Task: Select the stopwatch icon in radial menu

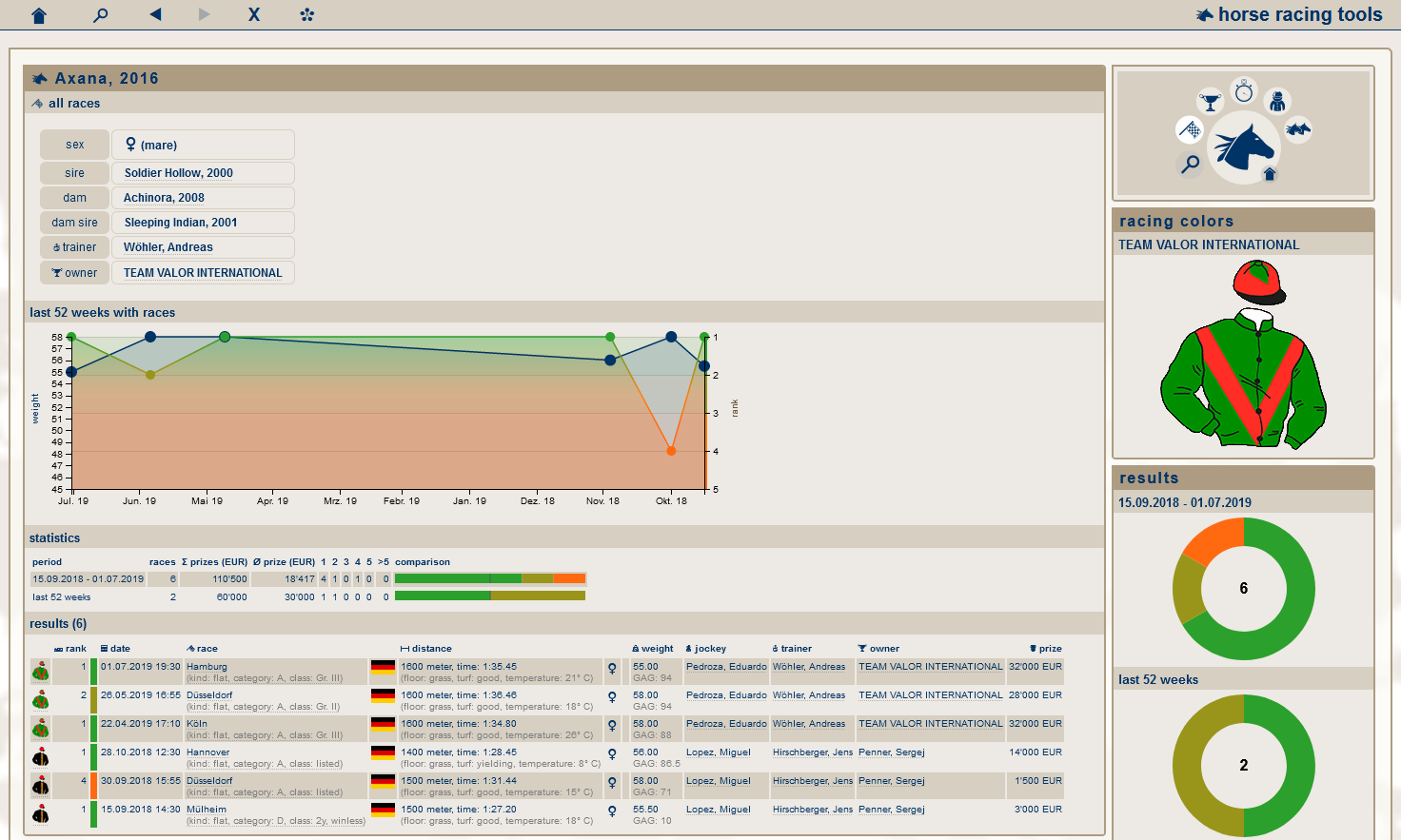Action: pyautogui.click(x=1244, y=91)
